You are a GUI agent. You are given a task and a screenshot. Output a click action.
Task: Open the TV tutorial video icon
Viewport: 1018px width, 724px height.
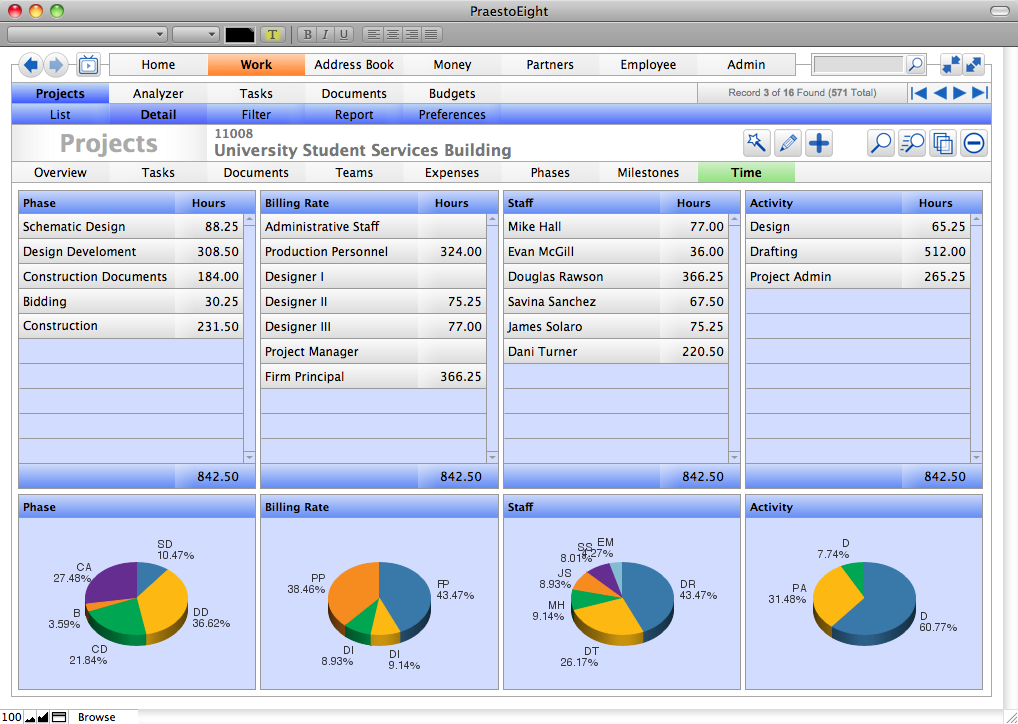pos(88,65)
